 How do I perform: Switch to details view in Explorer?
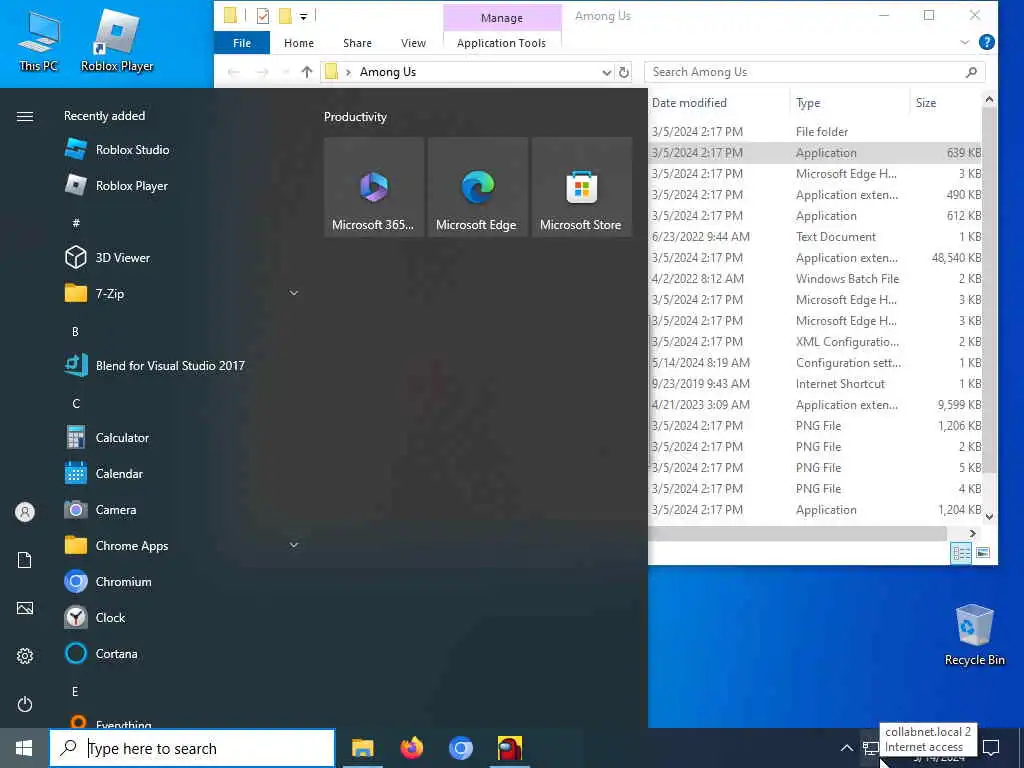(x=961, y=553)
